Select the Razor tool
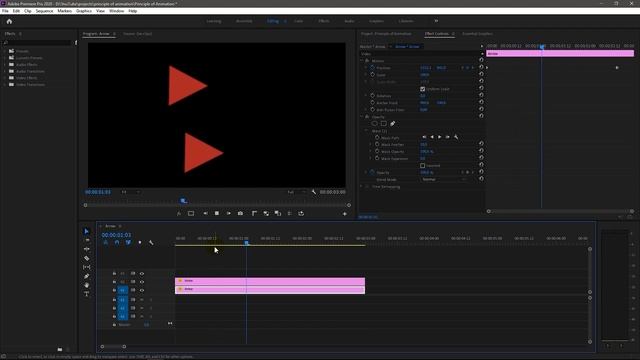 click(x=87, y=258)
